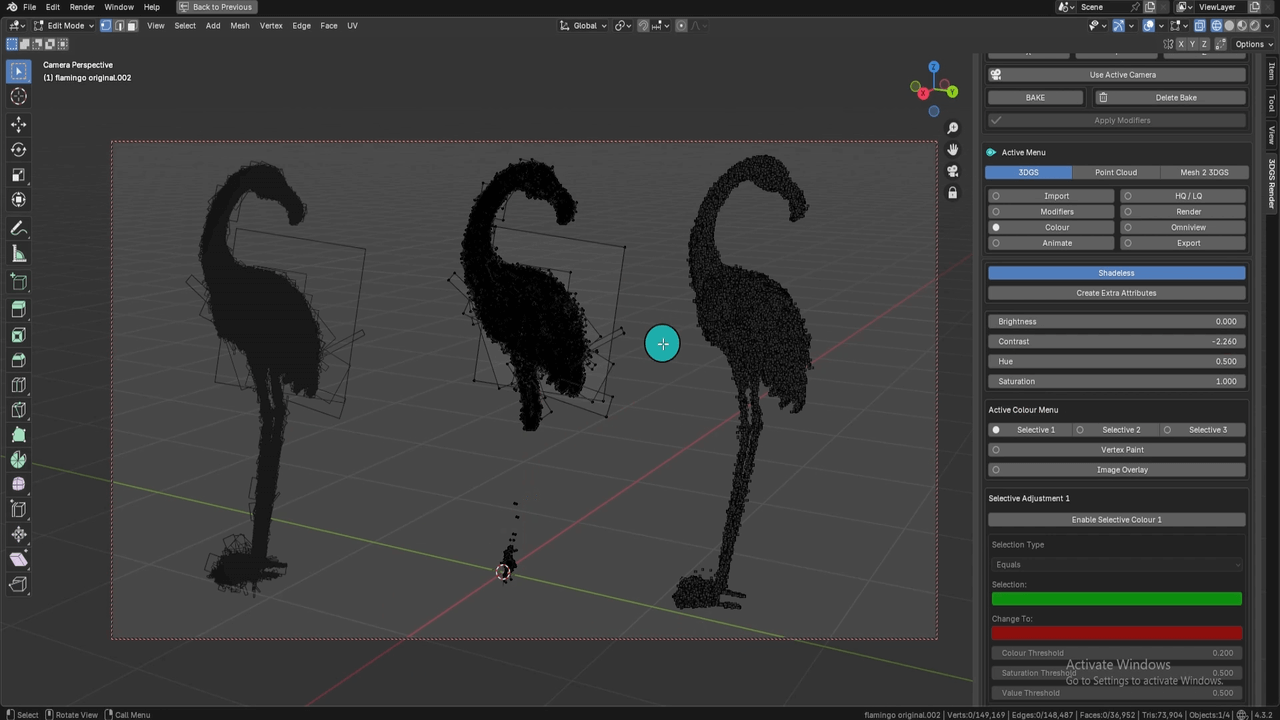Toggle camera view icon in viewport

[952, 171]
